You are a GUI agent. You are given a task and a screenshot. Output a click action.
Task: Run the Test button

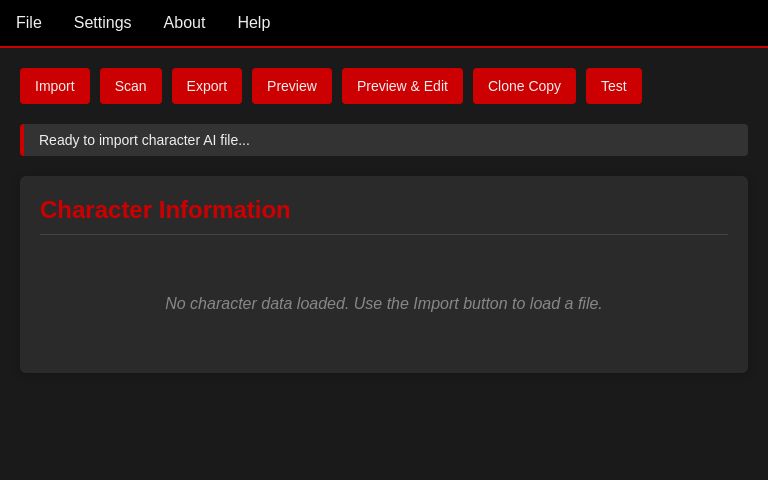click(x=613, y=86)
